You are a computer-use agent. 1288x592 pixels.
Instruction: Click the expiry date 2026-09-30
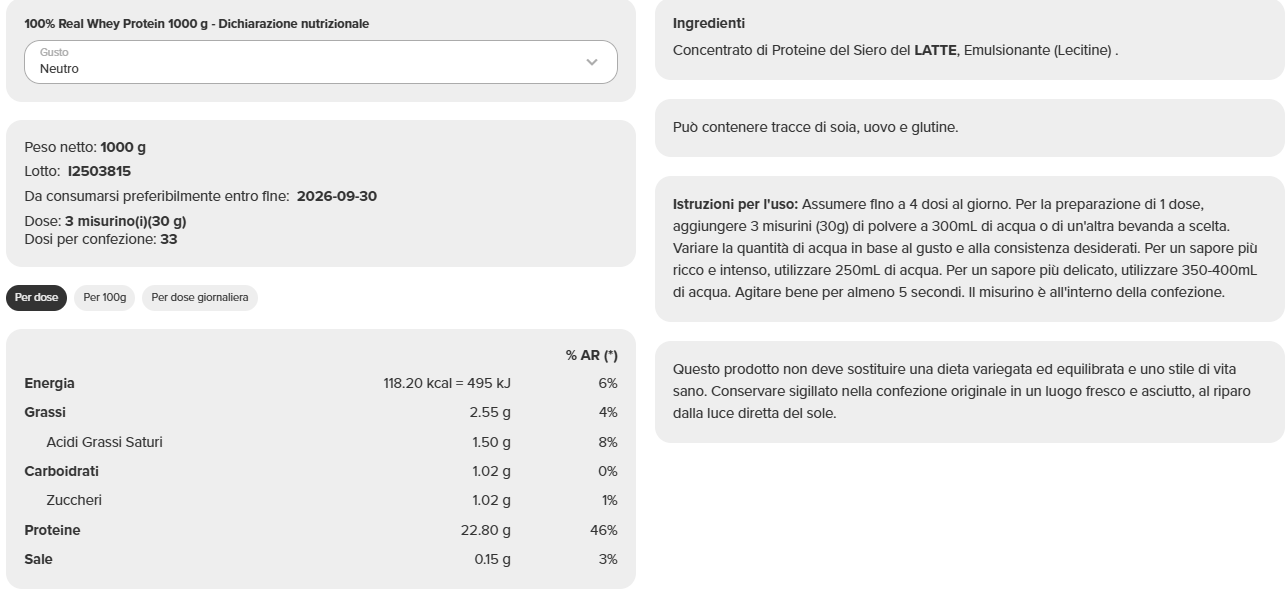tap(336, 196)
